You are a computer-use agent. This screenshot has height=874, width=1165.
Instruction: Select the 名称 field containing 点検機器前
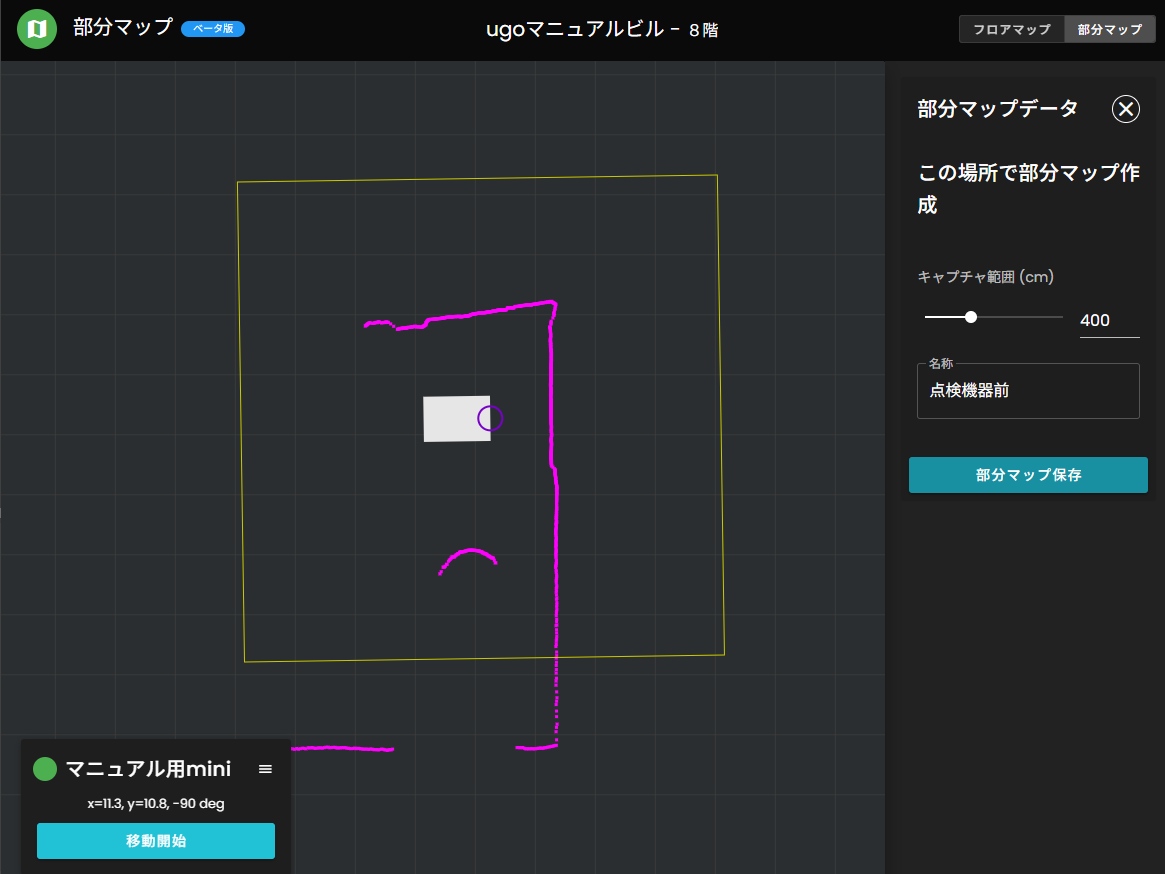(x=1027, y=391)
